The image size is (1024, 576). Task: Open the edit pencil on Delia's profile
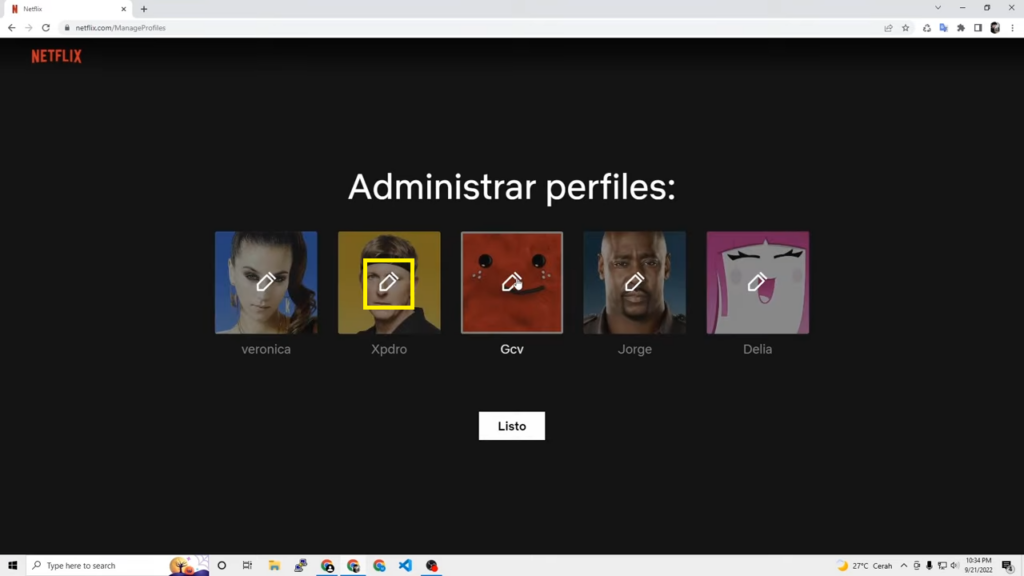pyautogui.click(x=757, y=282)
